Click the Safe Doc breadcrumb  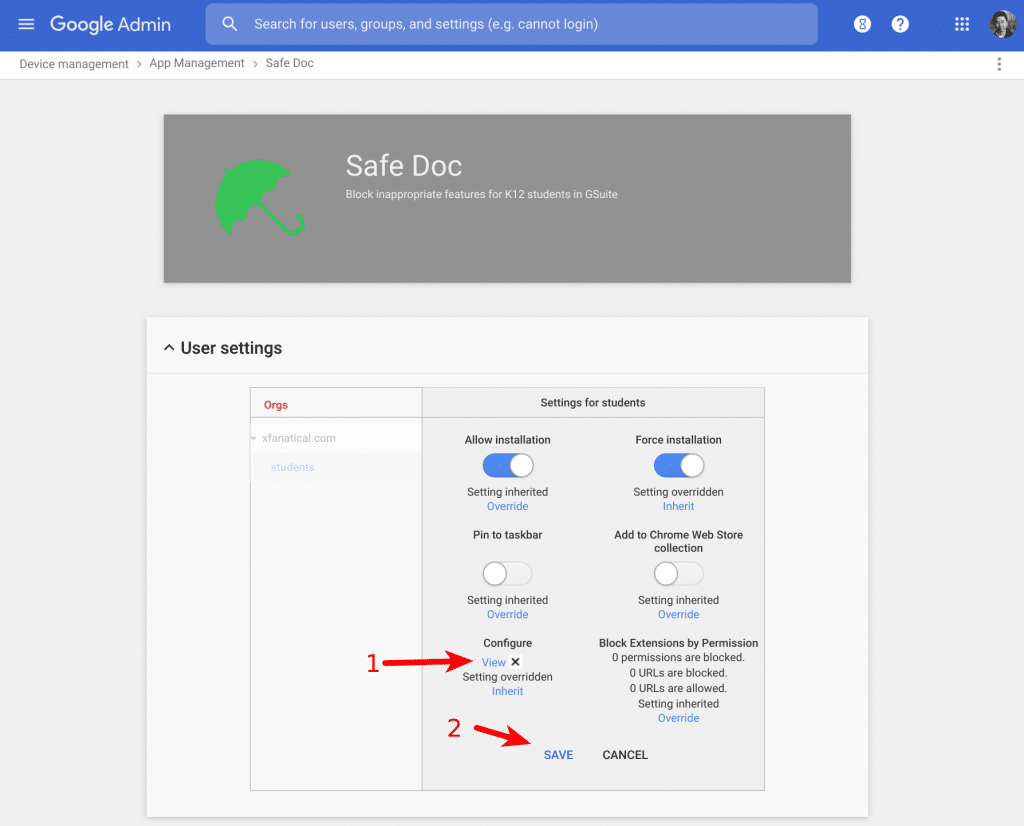pyautogui.click(x=289, y=63)
